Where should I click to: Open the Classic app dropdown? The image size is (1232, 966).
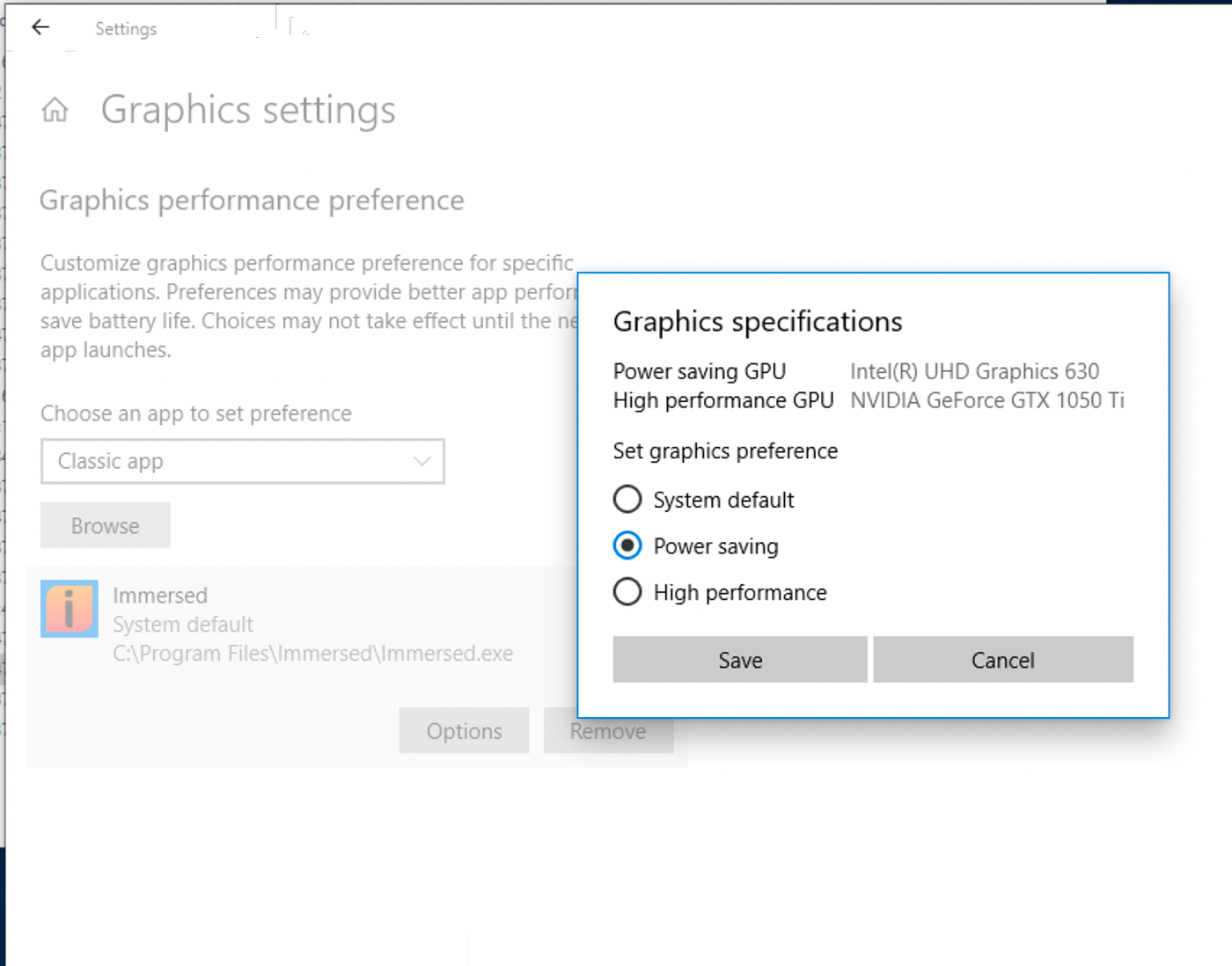tap(243, 461)
